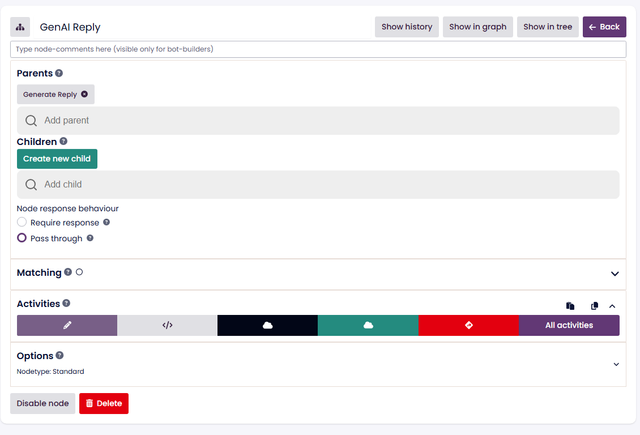Click the Show history button

[x=406, y=27]
